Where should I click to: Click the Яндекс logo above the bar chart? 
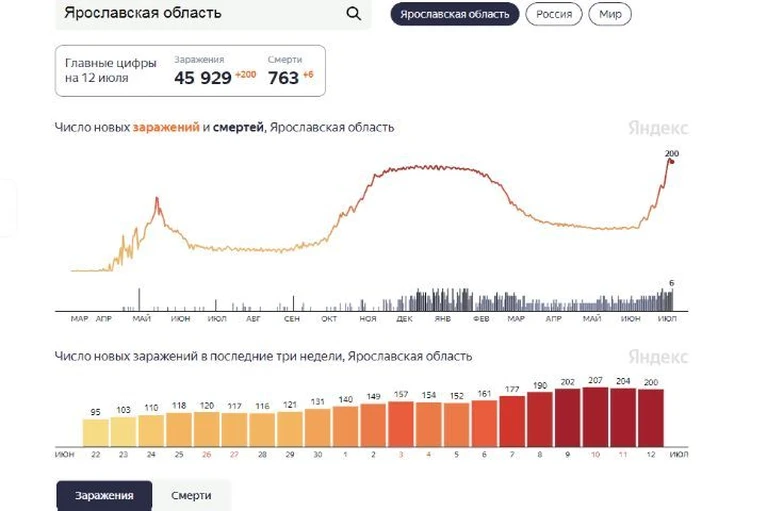click(x=658, y=356)
